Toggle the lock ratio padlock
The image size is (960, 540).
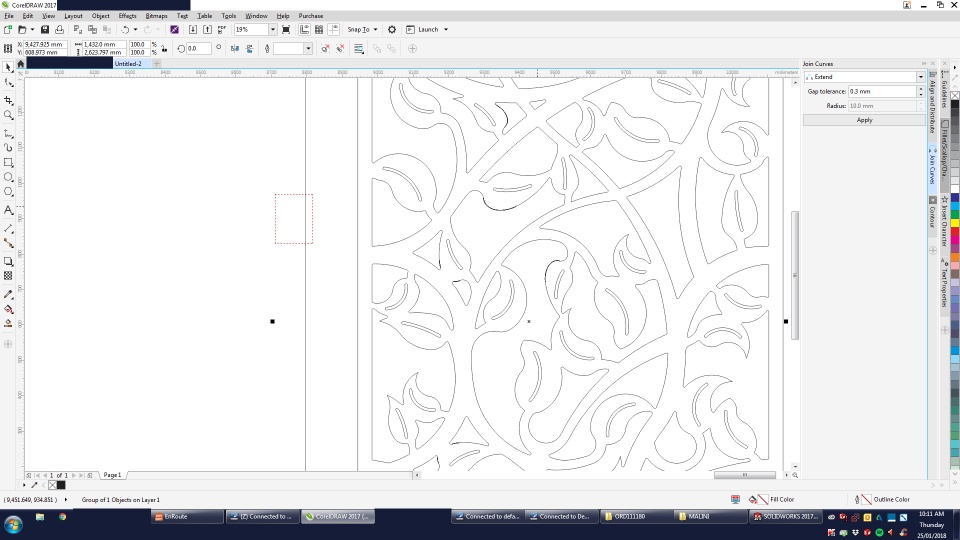[164, 48]
